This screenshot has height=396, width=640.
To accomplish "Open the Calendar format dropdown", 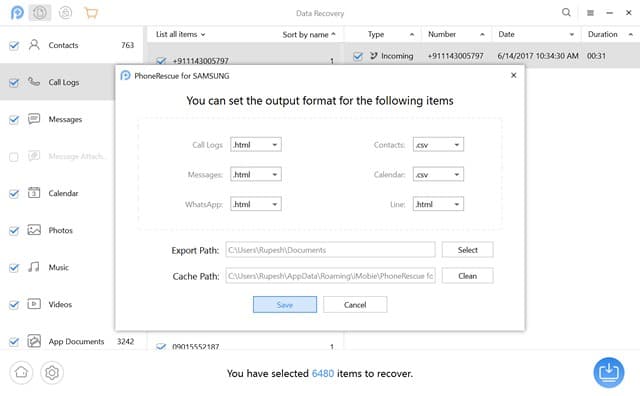I will click(438, 174).
